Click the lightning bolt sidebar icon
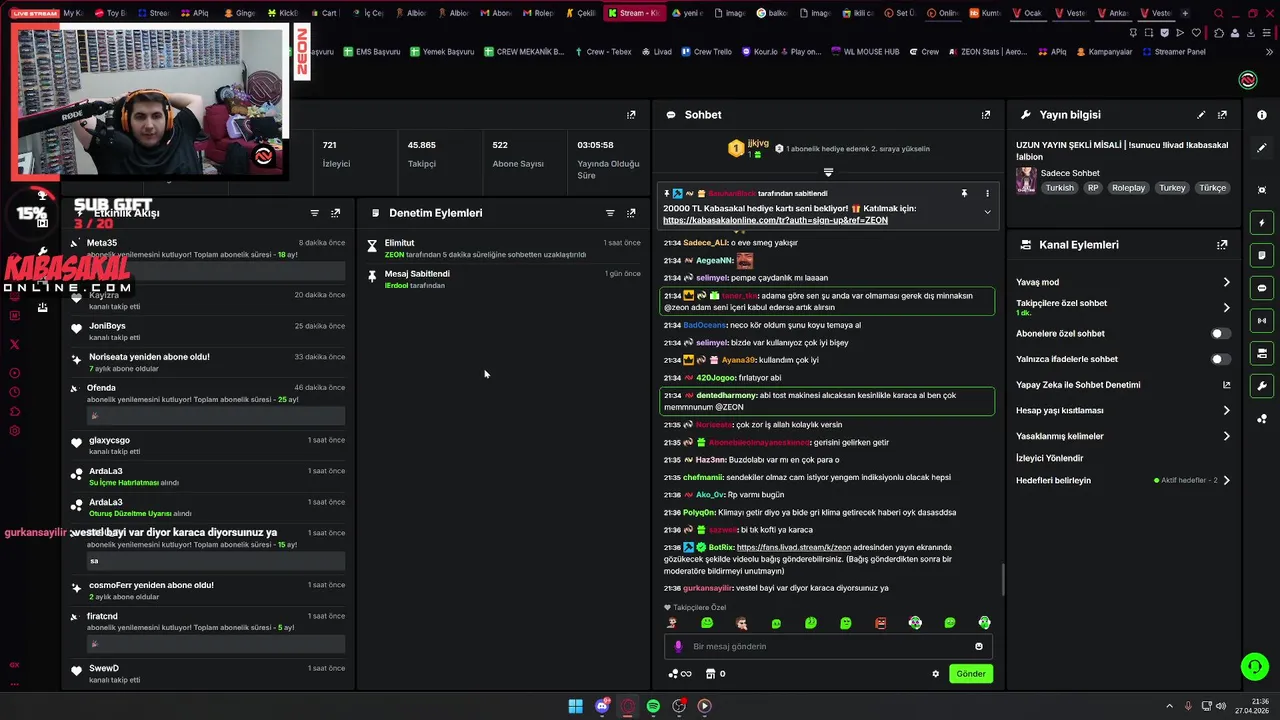This screenshot has width=1280, height=720. (1262, 223)
